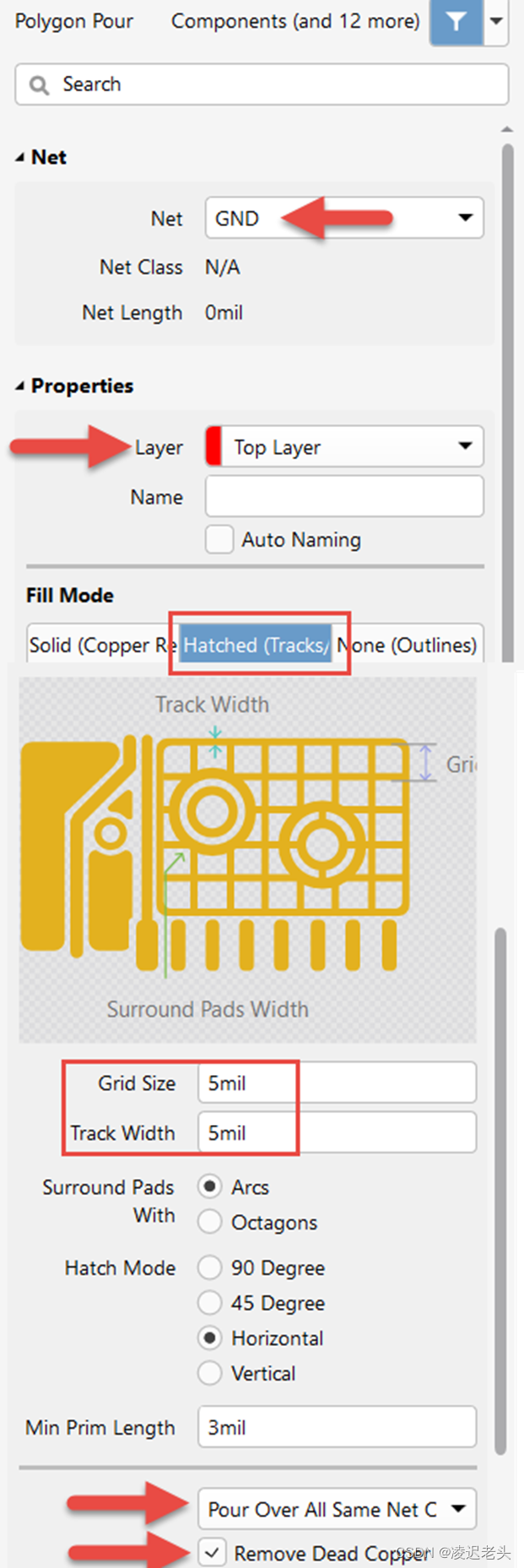Click the blue filter funnel icon
The image size is (524, 1568).
pyautogui.click(x=456, y=21)
